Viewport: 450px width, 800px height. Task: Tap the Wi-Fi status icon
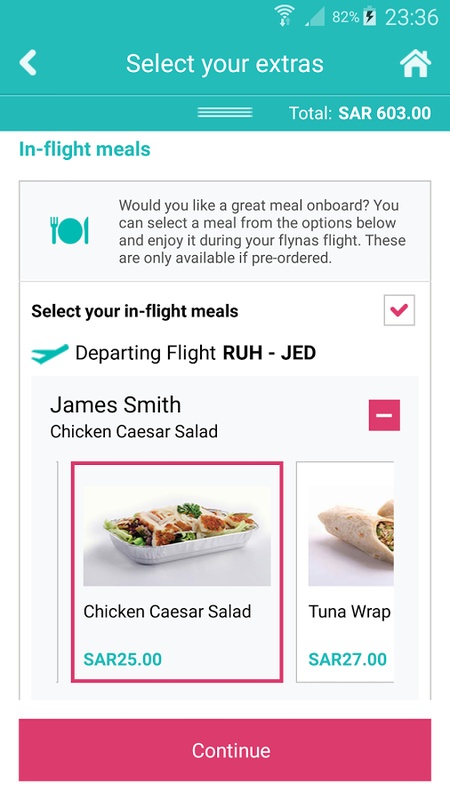click(284, 16)
